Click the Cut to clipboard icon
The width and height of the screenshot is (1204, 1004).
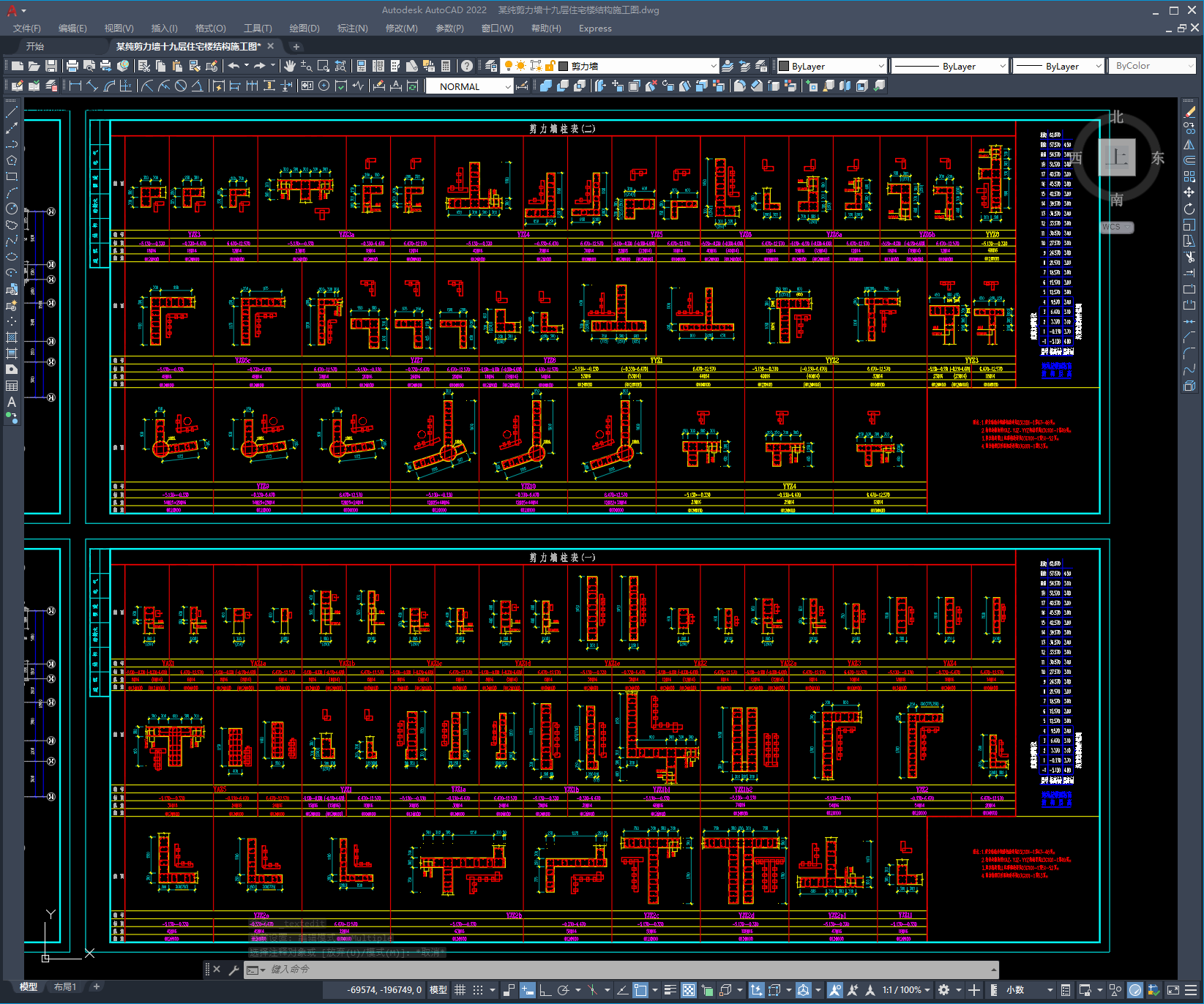click(x=144, y=66)
